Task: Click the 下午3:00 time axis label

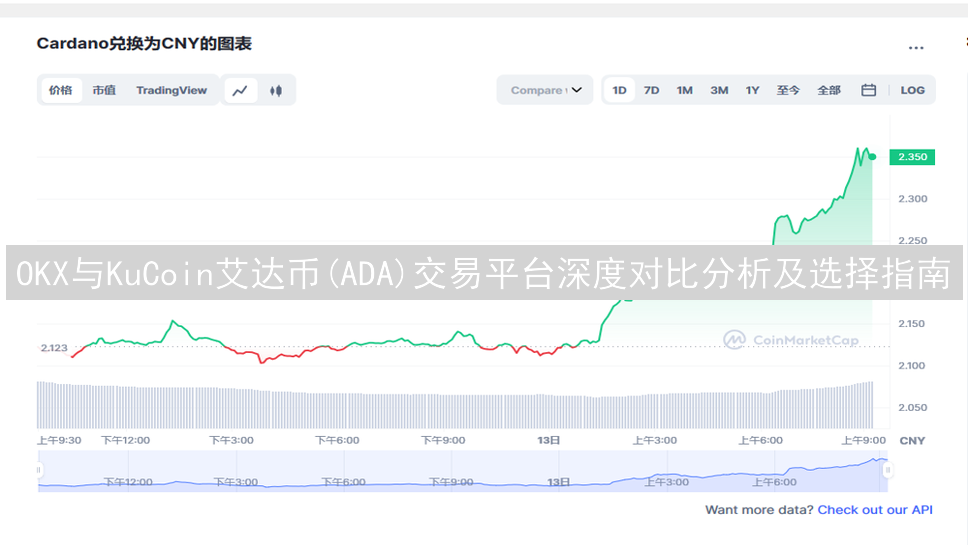Action: [x=232, y=440]
